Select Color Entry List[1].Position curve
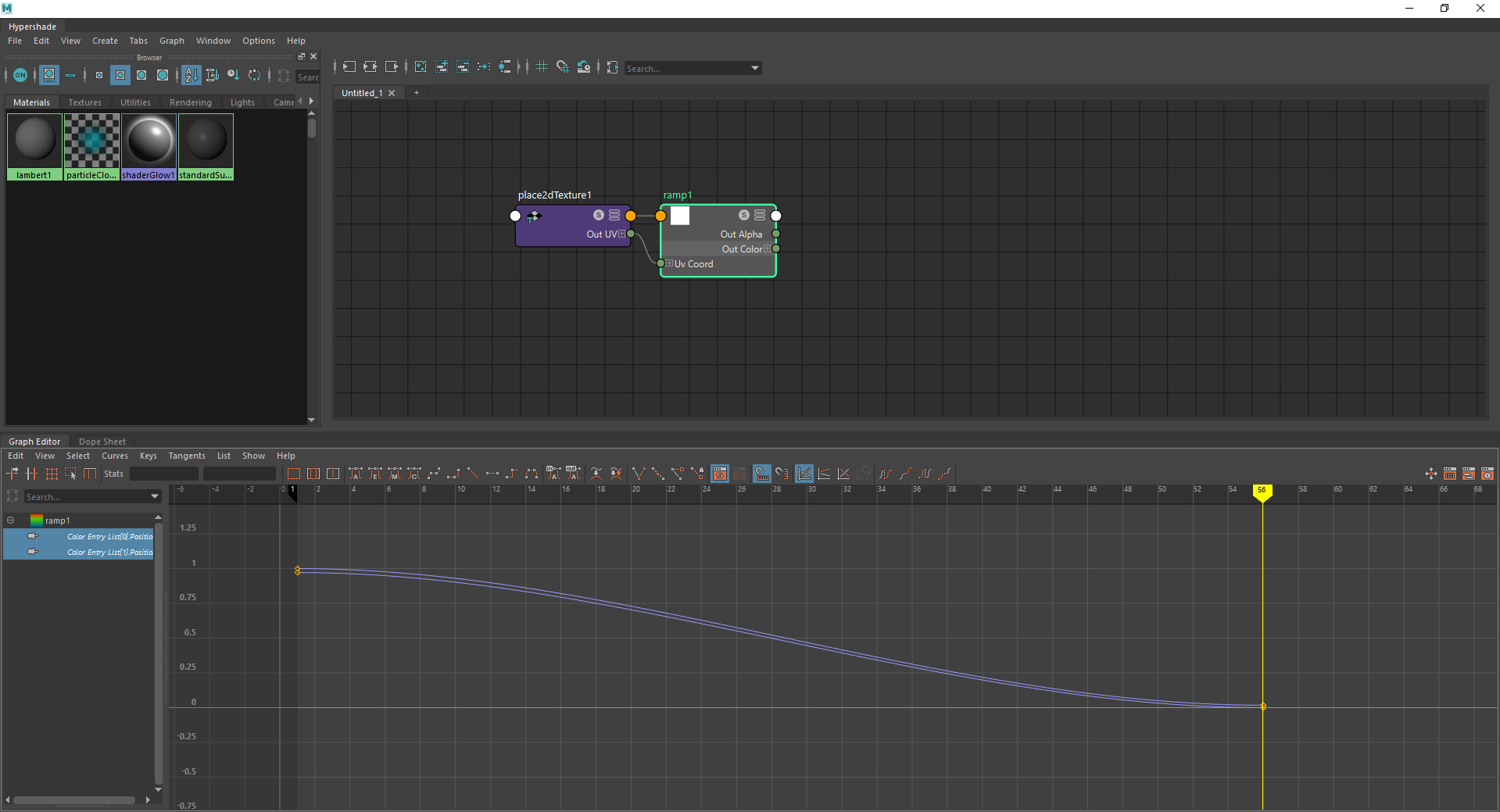The height and width of the screenshot is (812, 1500). pos(78,553)
